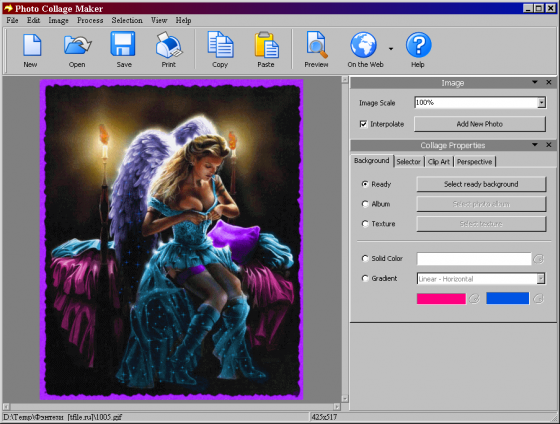The width and height of the screenshot is (560, 424).
Task: Switch to the Selector tab
Action: [409, 162]
